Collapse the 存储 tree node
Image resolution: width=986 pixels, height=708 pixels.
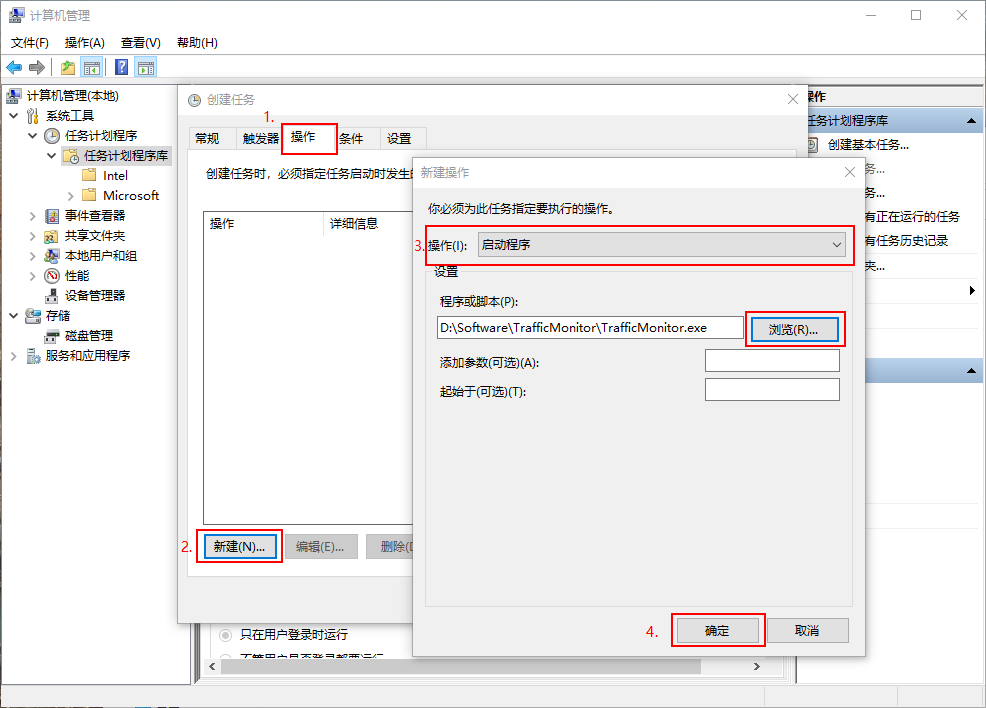pos(14,316)
